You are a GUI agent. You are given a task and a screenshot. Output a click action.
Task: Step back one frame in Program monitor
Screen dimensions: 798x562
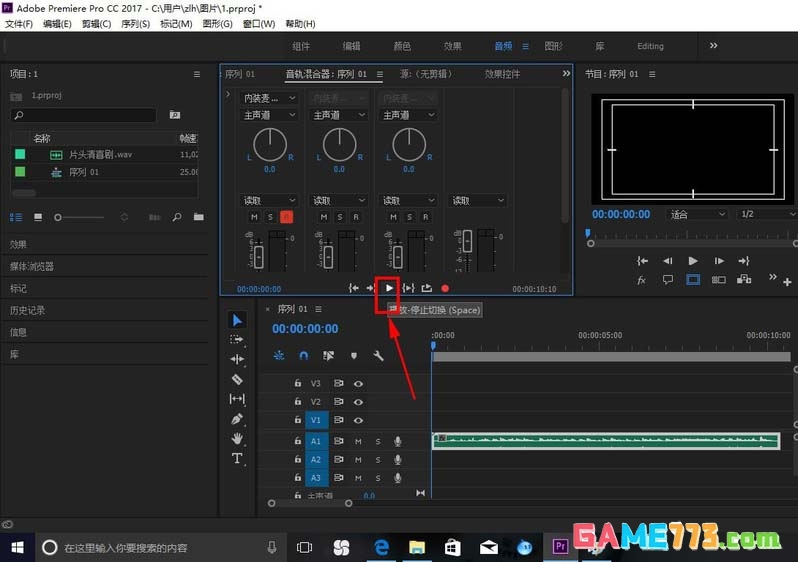pos(668,261)
